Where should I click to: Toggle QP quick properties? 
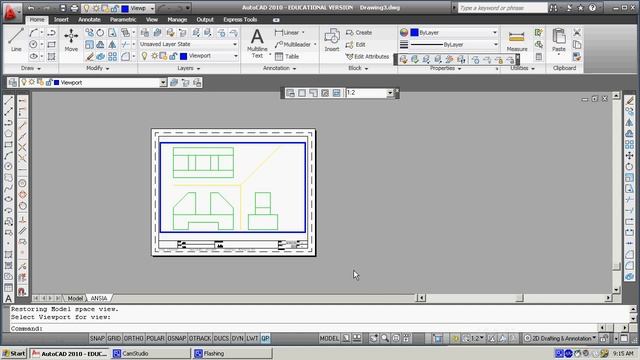(265, 338)
